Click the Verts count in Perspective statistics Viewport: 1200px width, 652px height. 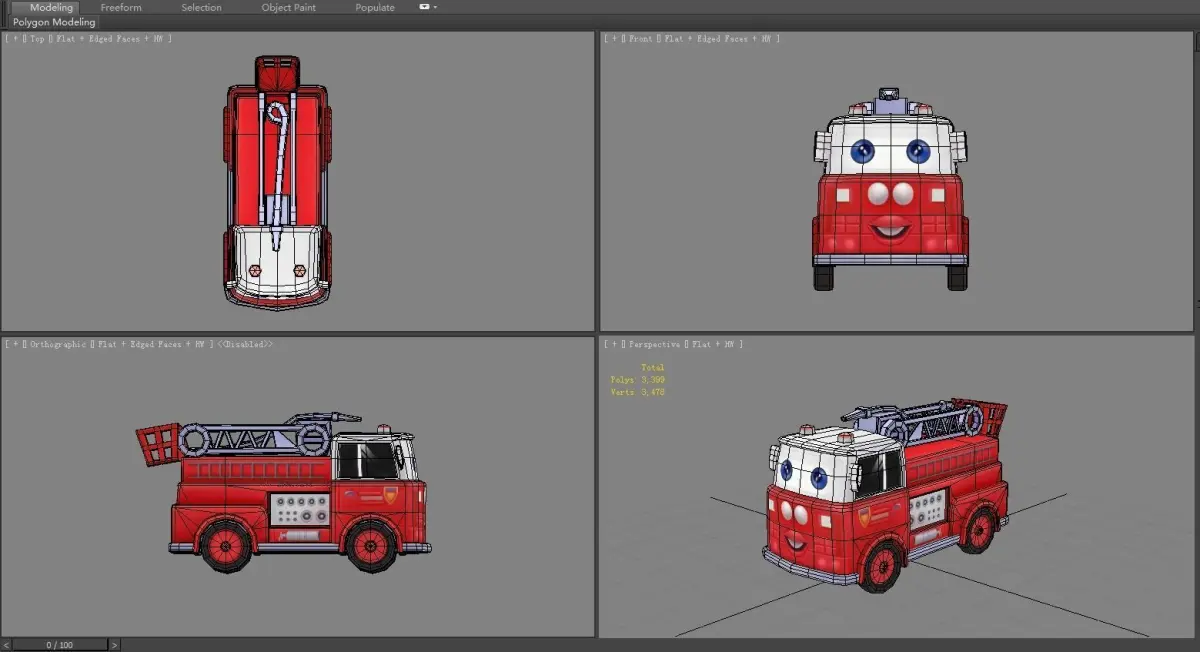(638, 392)
